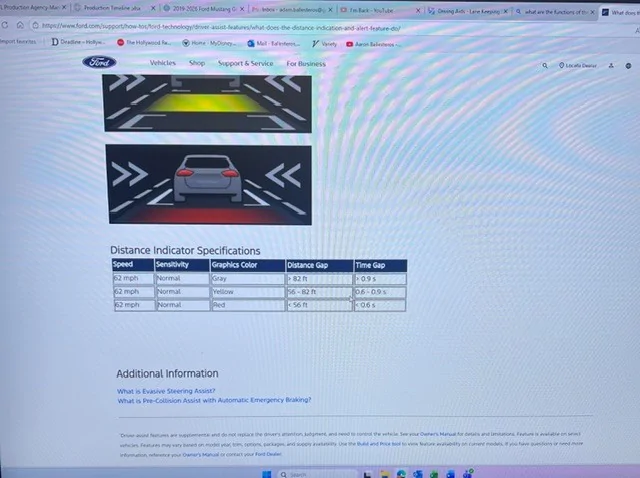Viewport: 640px width, 478px height.
Task: Close the Driving Aids tab
Action: pos(506,12)
